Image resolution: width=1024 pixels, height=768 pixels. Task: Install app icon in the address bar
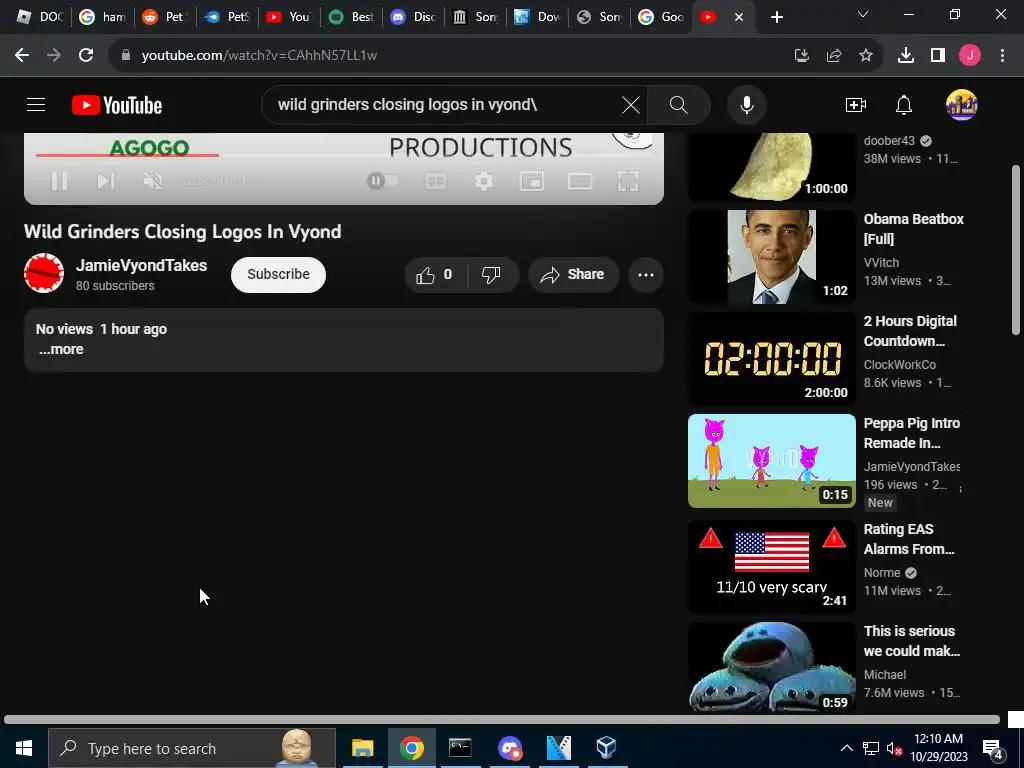pyautogui.click(x=801, y=56)
